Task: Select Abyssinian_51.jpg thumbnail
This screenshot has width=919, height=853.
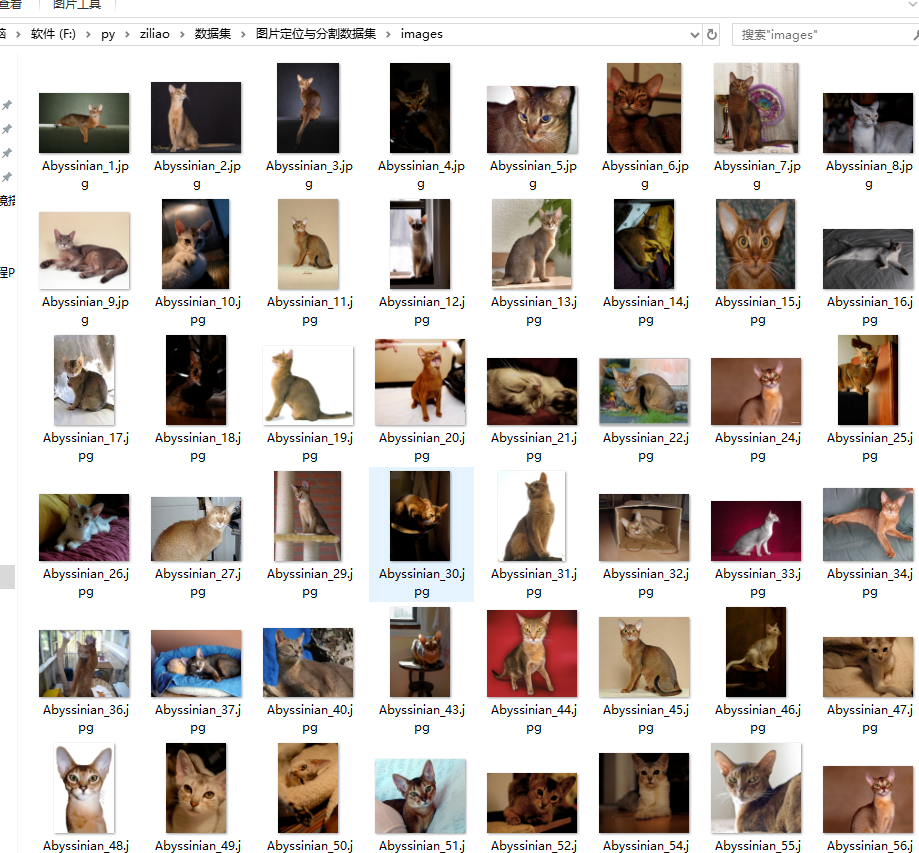Action: (420, 796)
